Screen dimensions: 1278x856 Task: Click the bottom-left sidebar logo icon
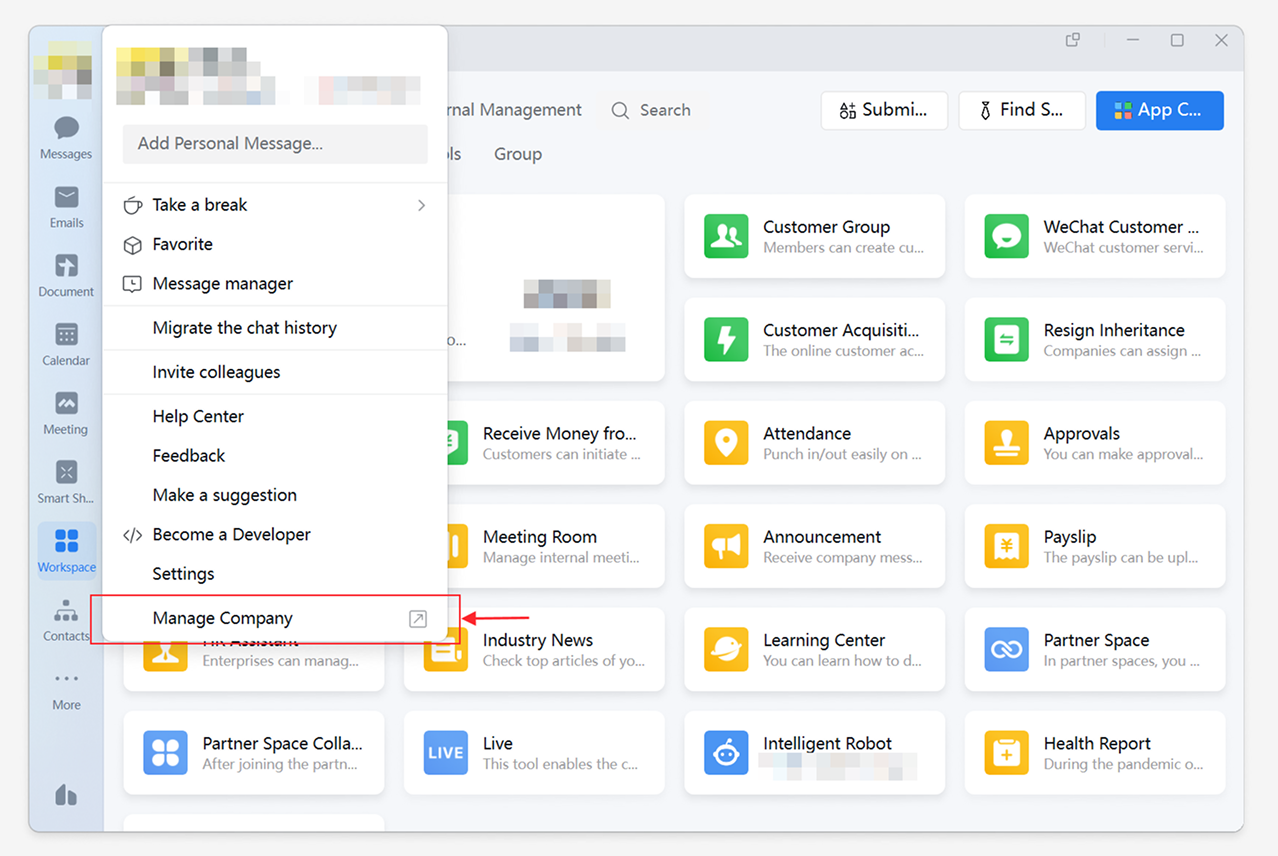coord(66,795)
